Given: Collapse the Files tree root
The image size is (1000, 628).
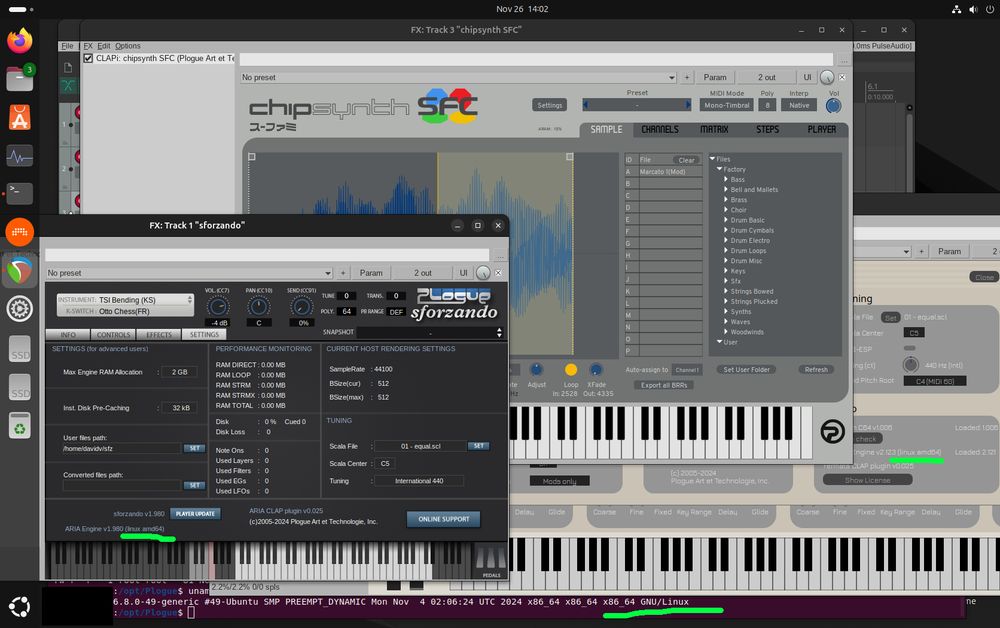Looking at the screenshot, I should pyautogui.click(x=712, y=159).
